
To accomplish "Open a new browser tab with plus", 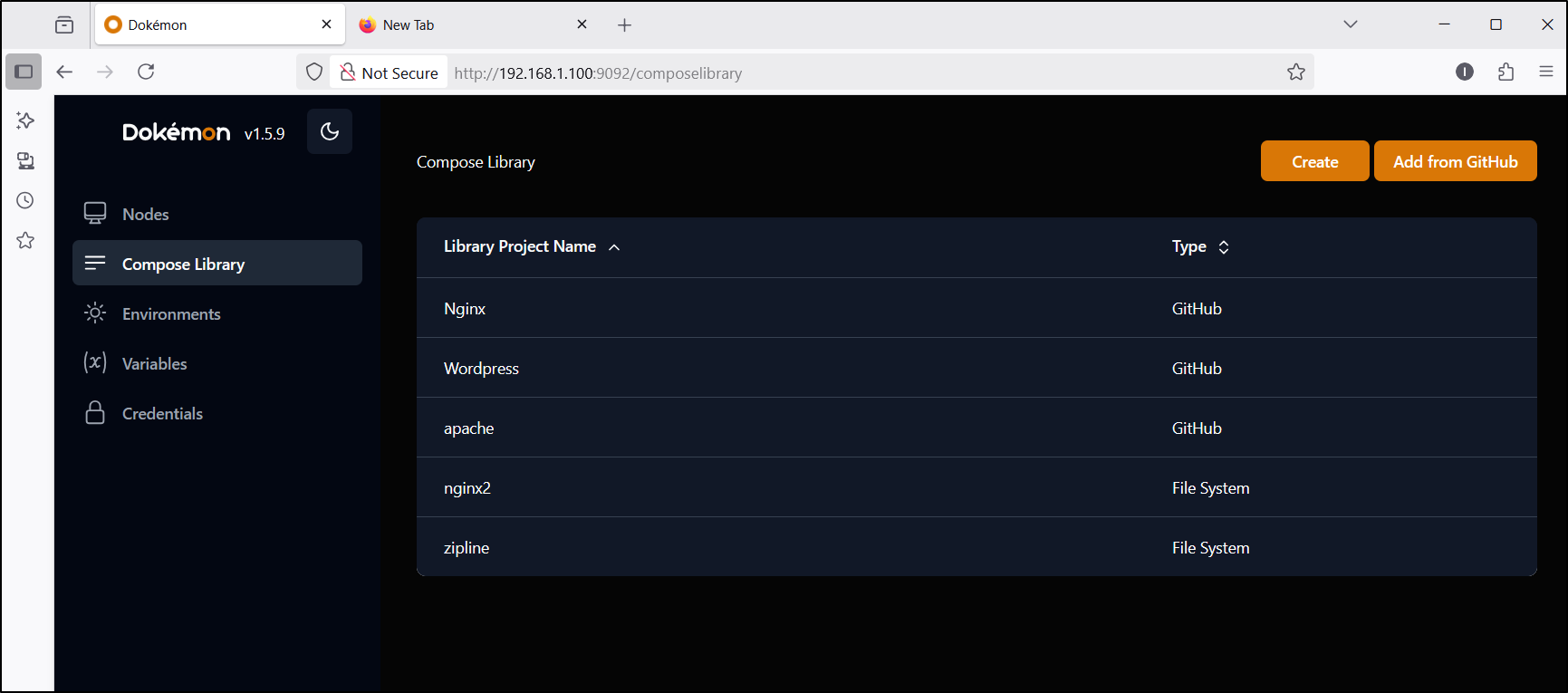I will pos(624,25).
